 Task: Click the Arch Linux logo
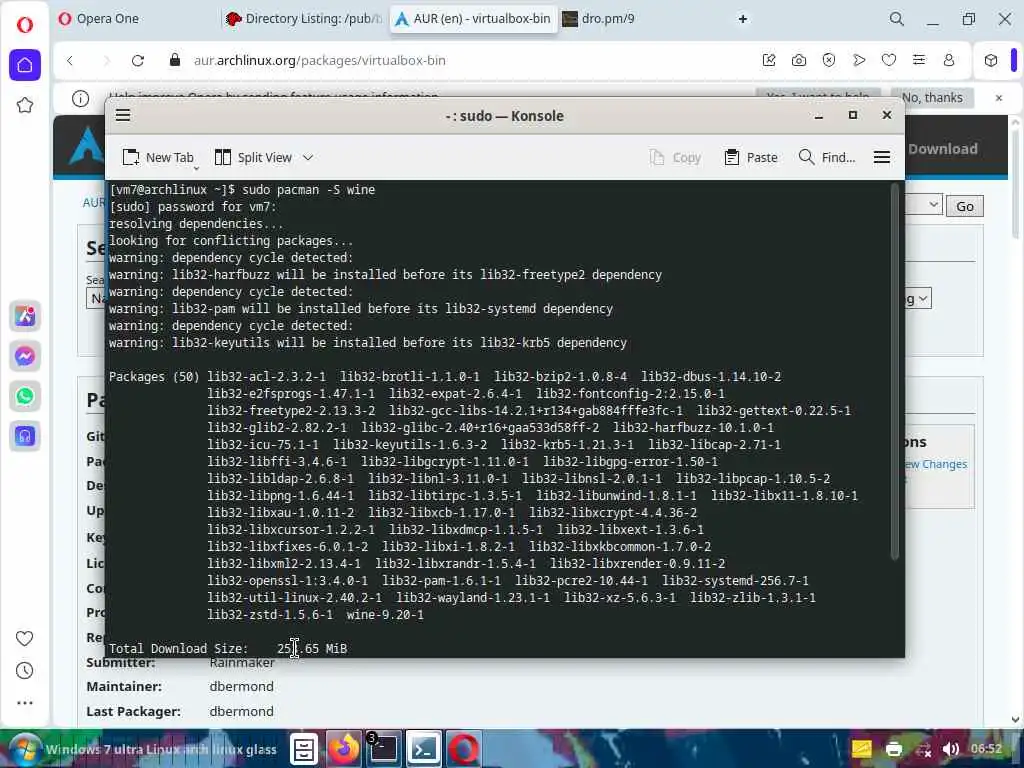(87, 146)
